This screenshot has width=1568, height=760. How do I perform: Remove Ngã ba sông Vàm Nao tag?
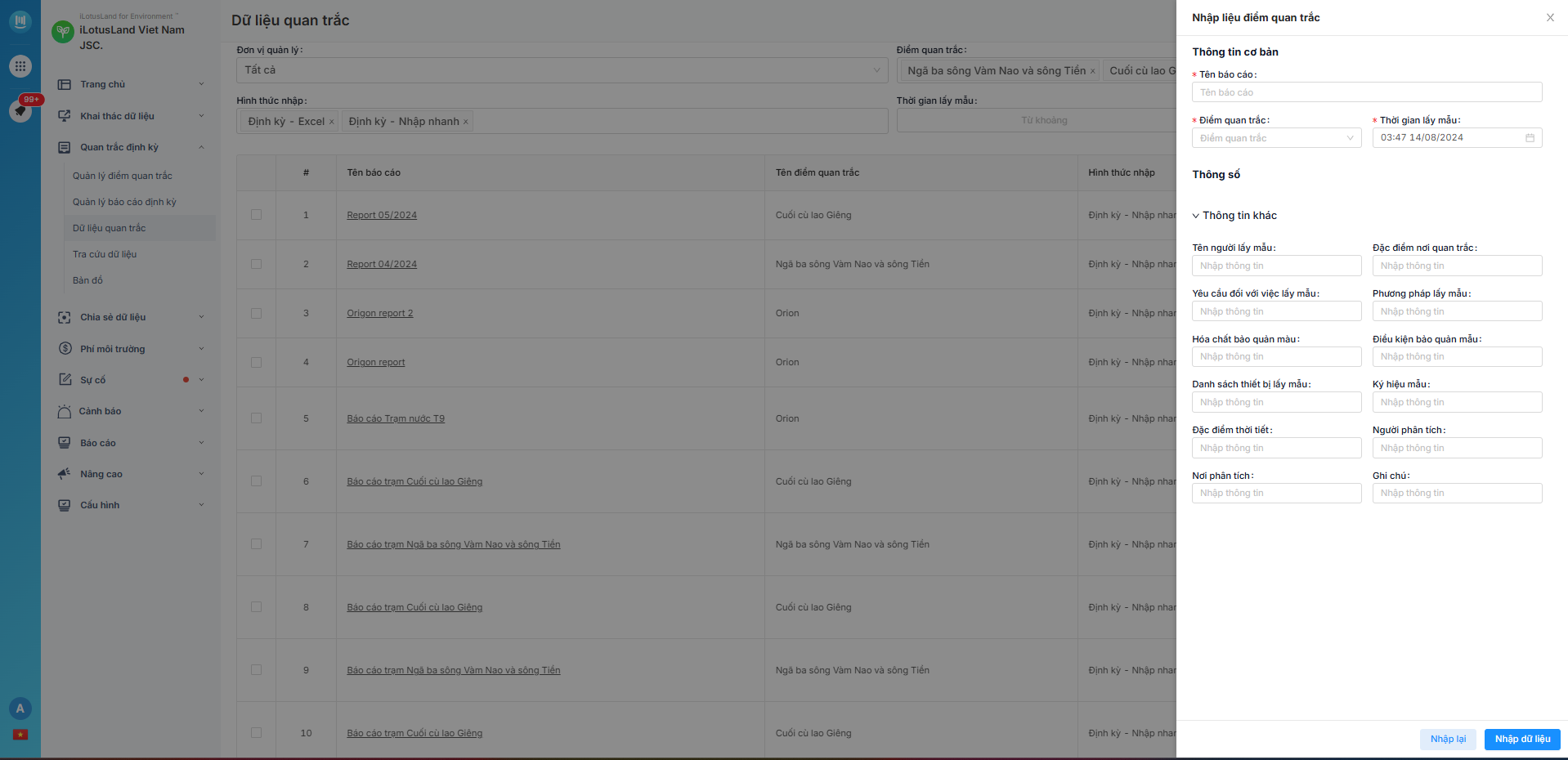(x=1092, y=71)
